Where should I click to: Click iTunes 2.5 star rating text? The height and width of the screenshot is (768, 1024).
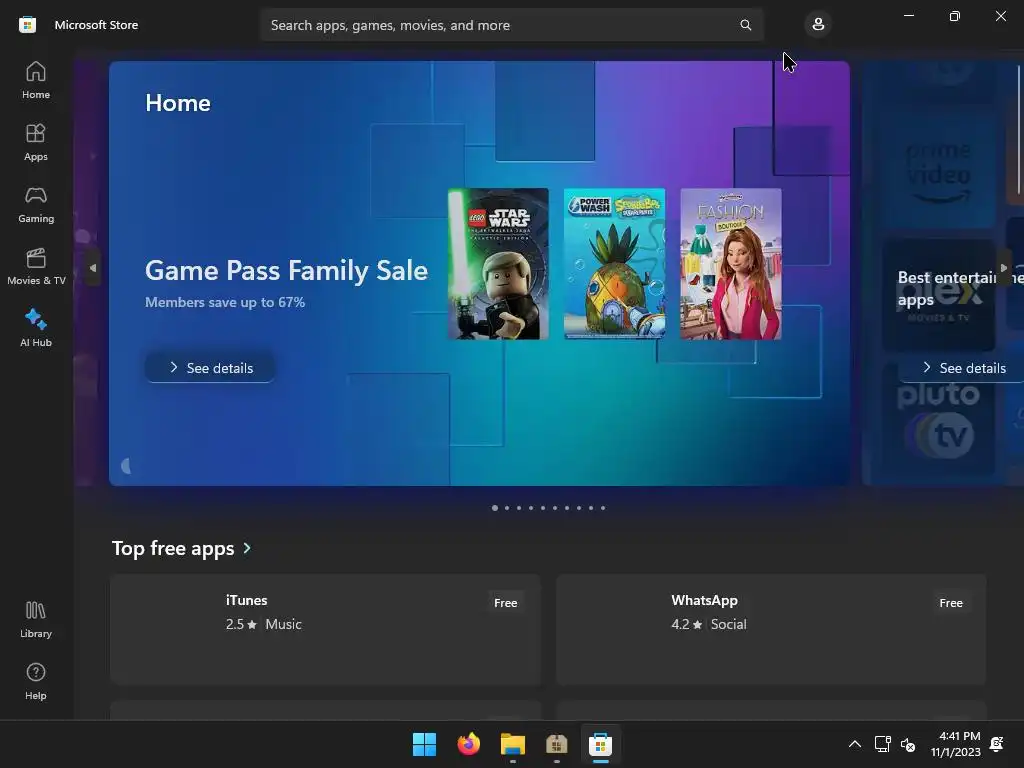click(241, 624)
